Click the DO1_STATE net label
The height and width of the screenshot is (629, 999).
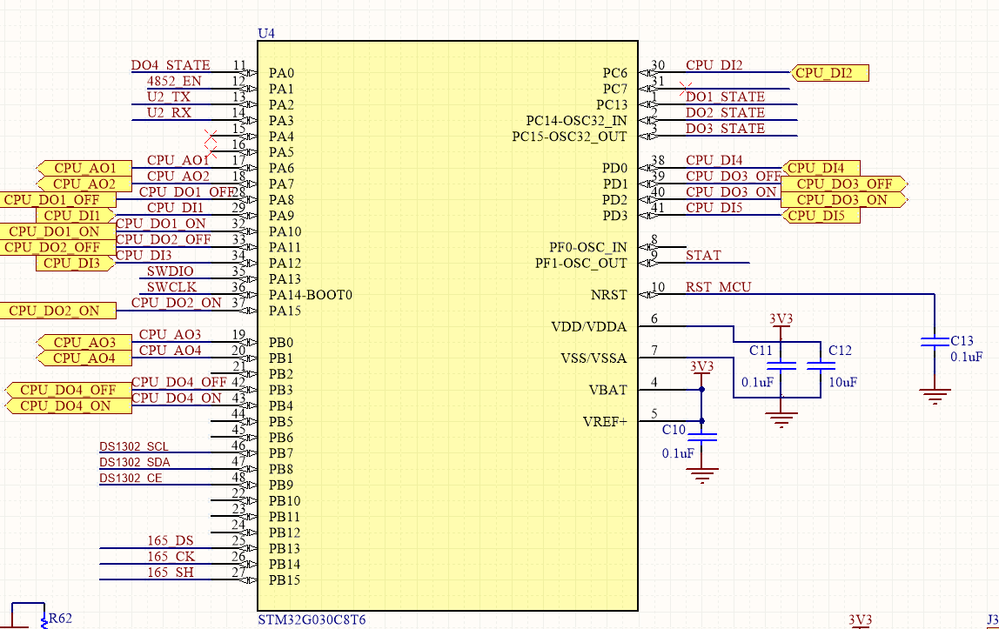point(725,97)
